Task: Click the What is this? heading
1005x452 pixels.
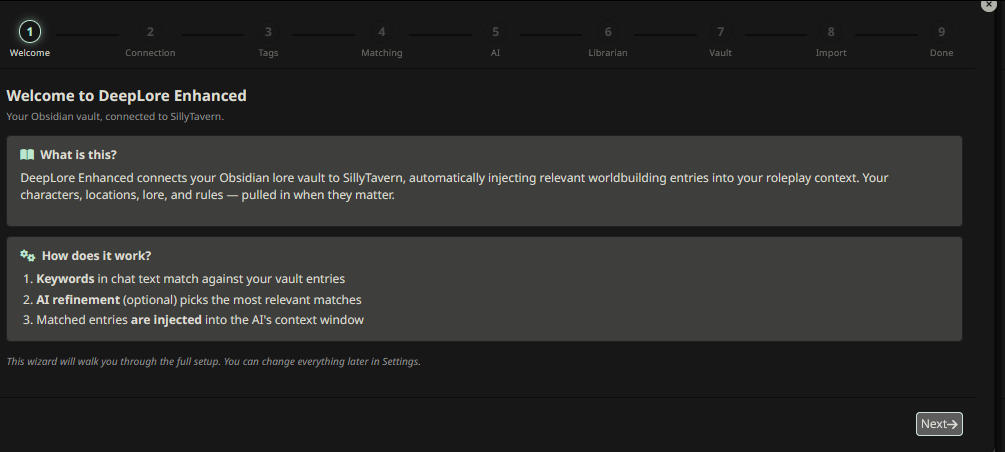Action: click(x=78, y=155)
